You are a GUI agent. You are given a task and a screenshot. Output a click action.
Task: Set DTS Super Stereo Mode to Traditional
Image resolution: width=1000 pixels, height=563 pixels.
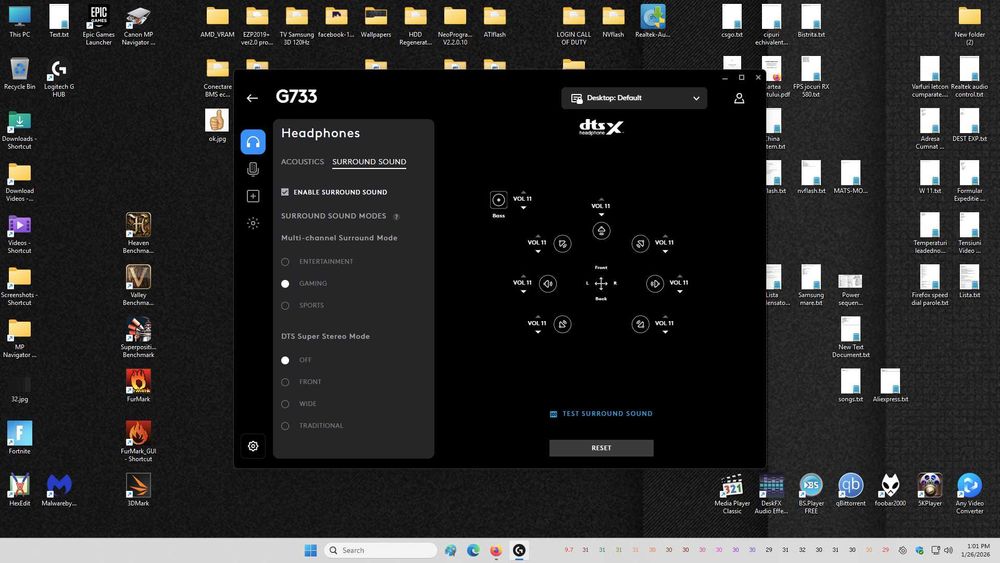point(285,426)
